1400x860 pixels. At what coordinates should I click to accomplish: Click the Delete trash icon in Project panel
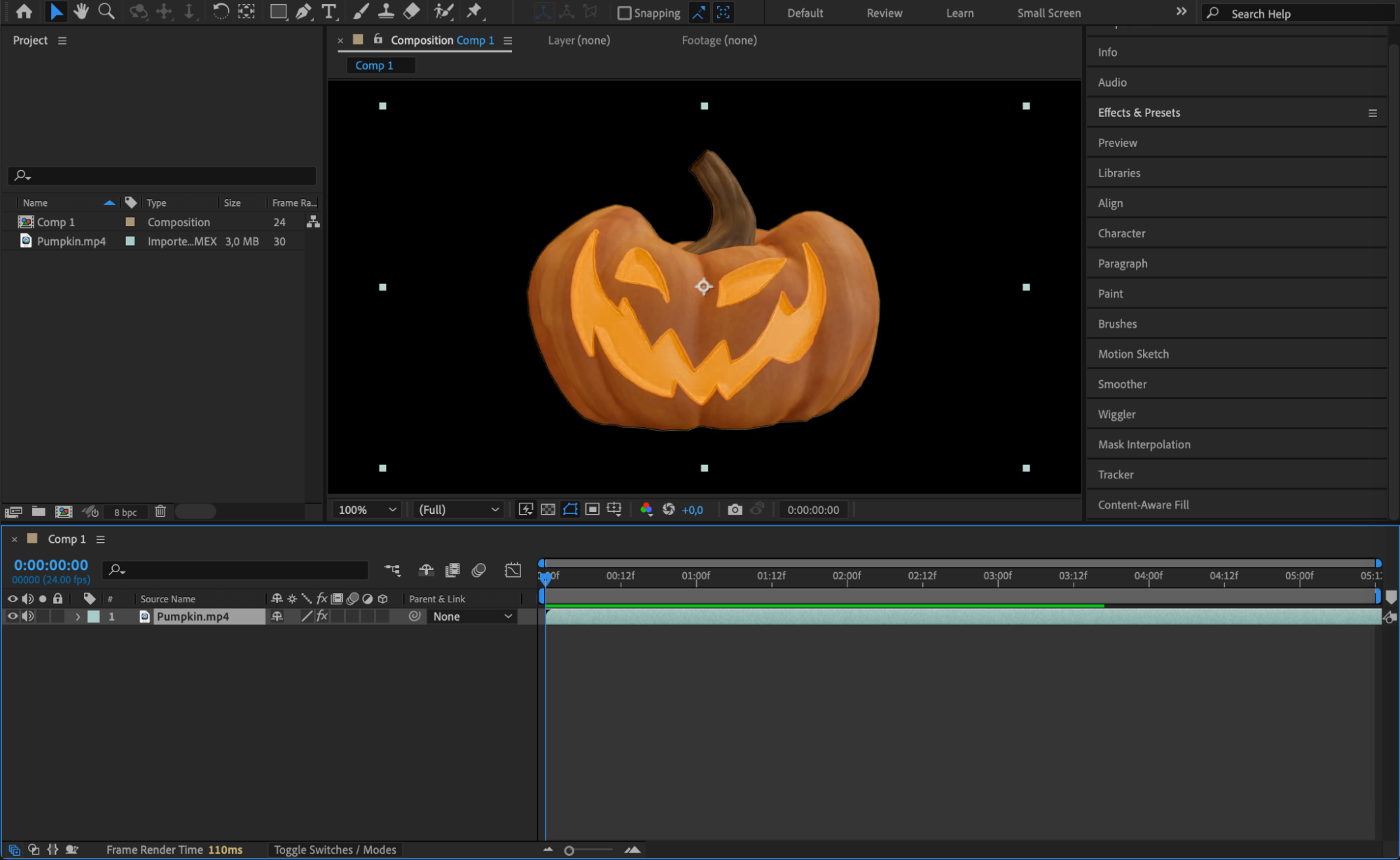tap(160, 512)
